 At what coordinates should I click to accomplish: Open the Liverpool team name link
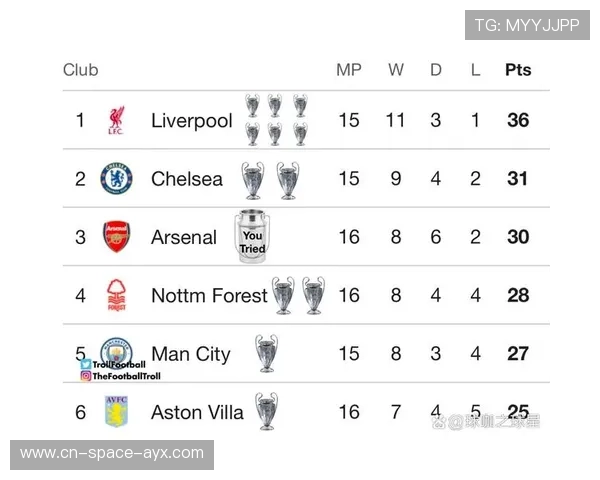191,121
